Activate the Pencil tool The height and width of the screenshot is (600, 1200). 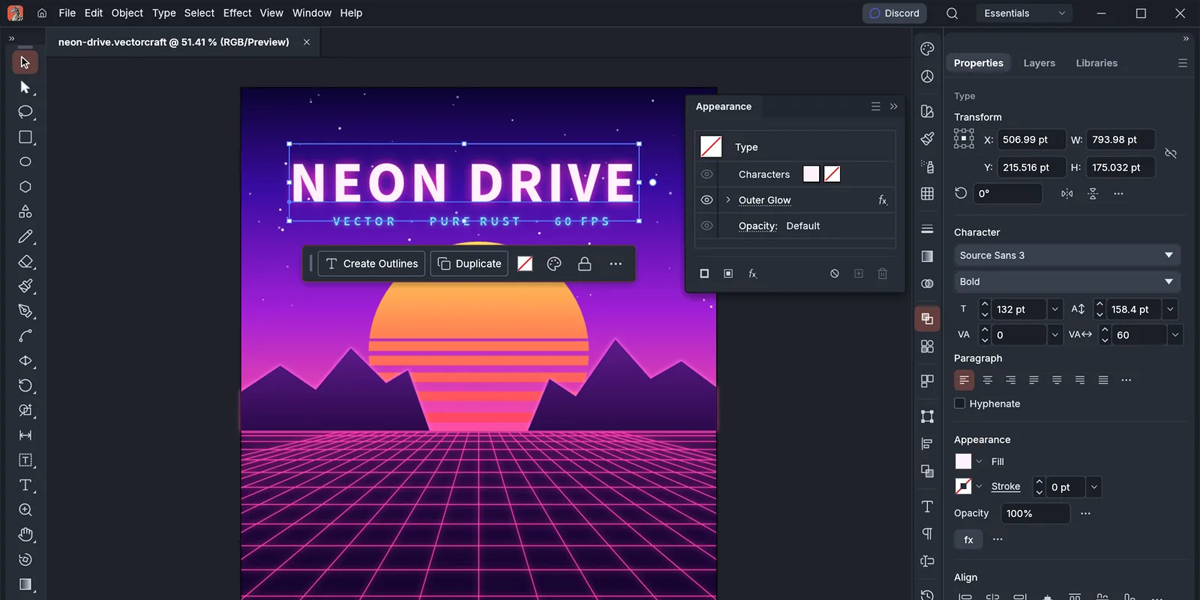(x=25, y=237)
